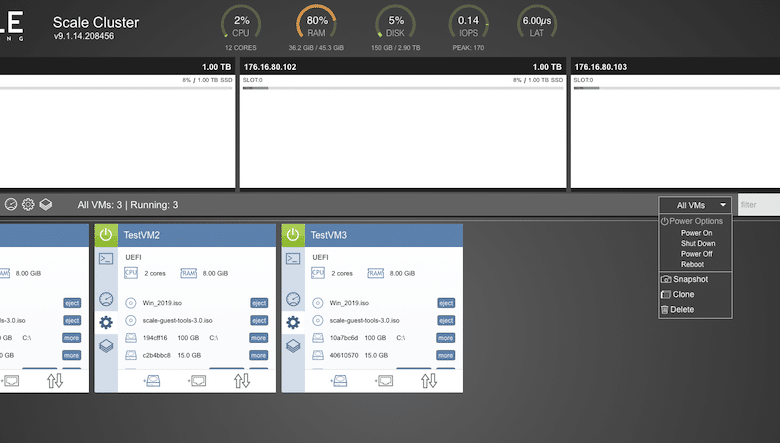Open TestVM3 snapshots layers tab
Screen dimensions: 780x443
293,346
